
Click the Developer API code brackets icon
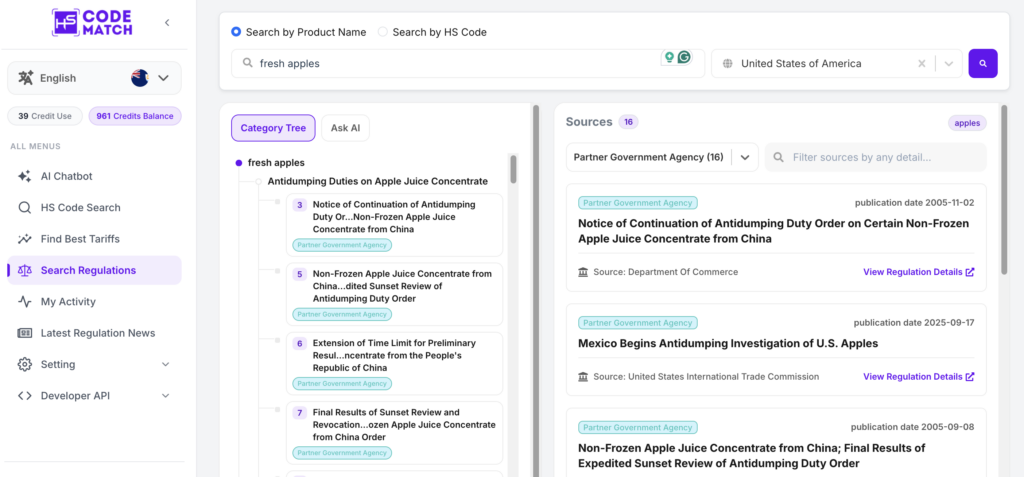24,396
